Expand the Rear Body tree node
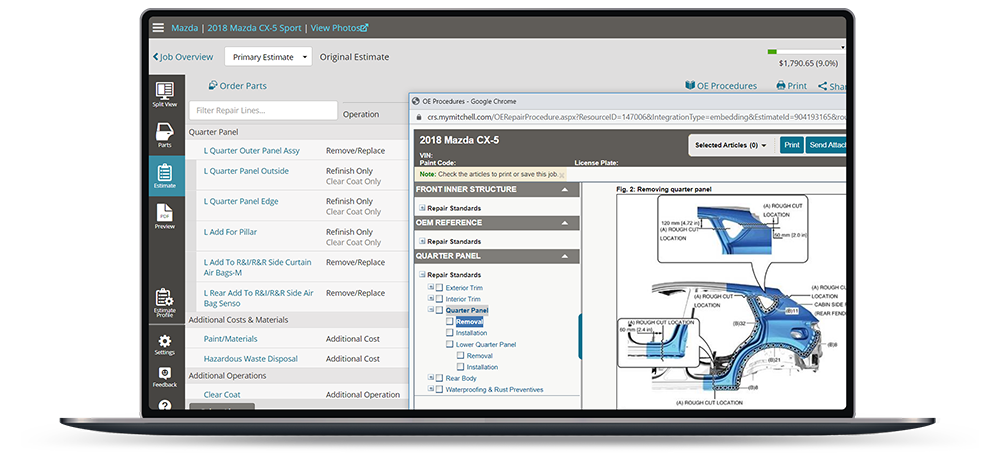 click(x=431, y=378)
